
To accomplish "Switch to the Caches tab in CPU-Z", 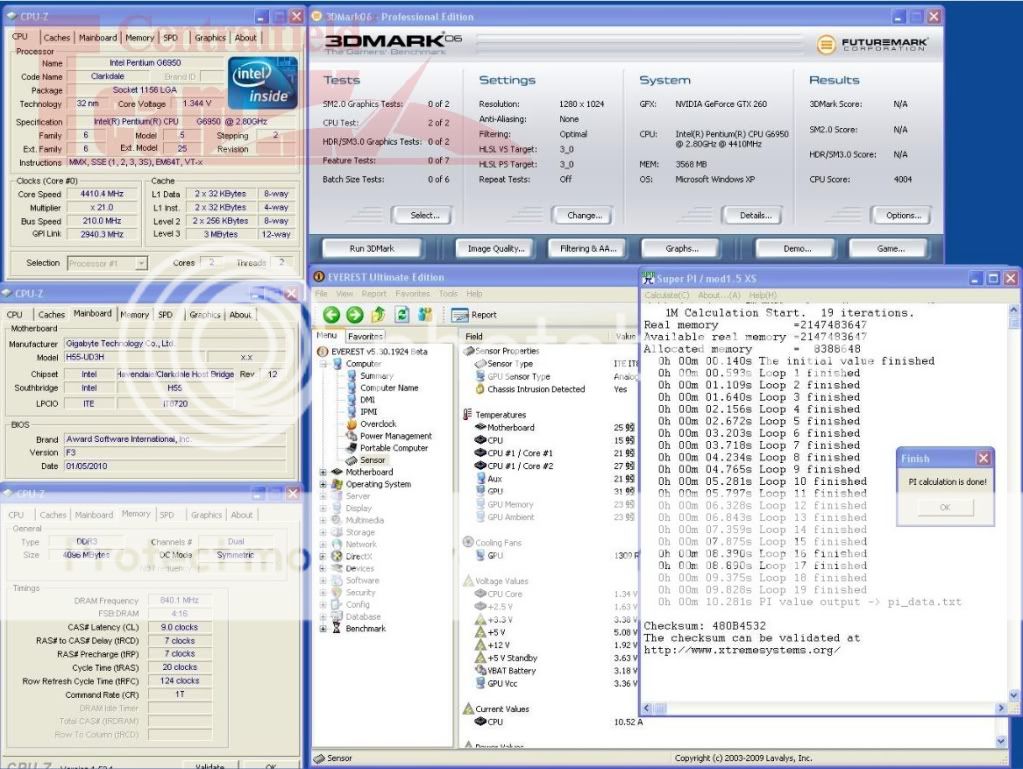I will pyautogui.click(x=57, y=38).
